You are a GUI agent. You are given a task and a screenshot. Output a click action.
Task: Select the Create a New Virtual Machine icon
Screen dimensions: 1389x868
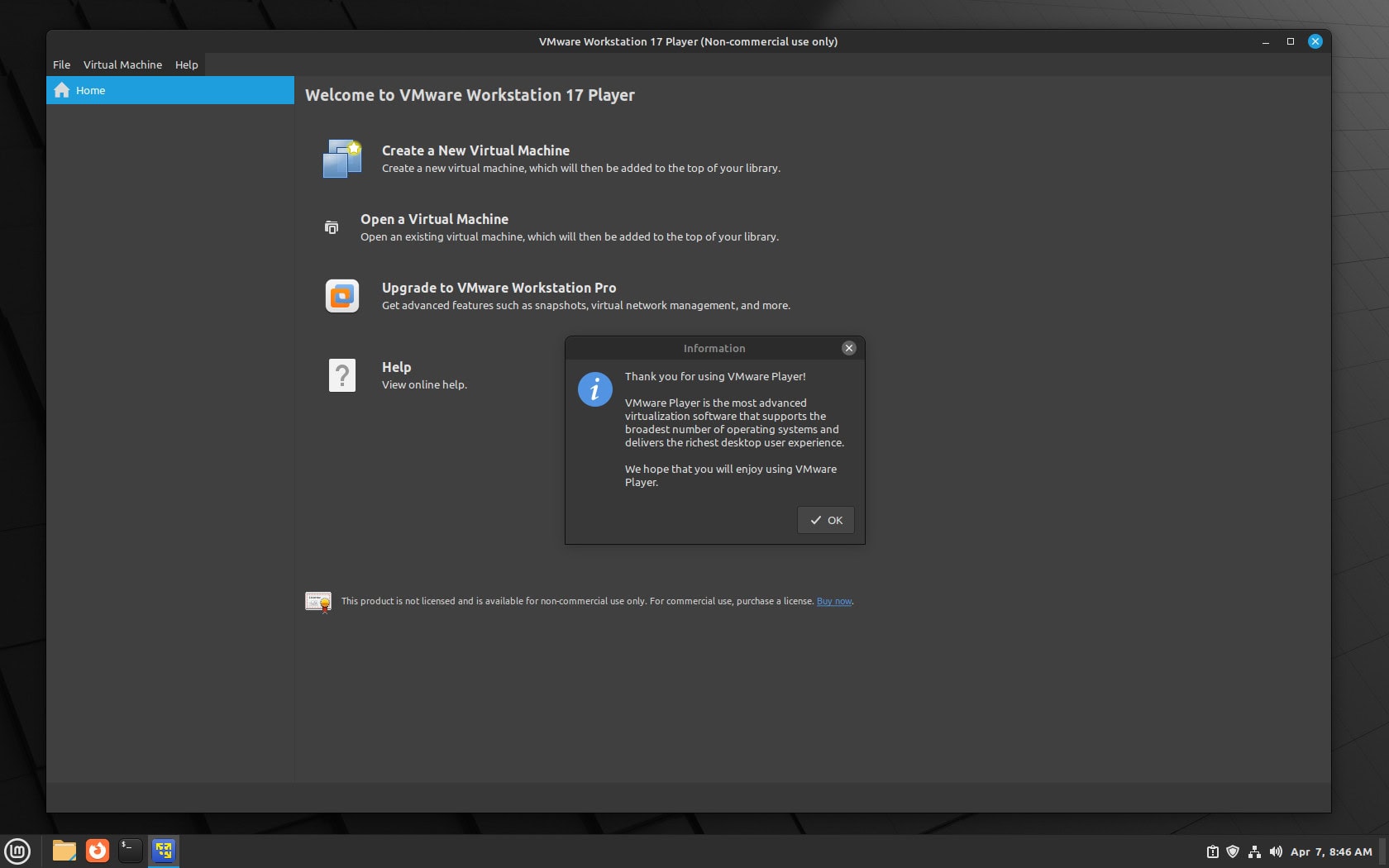[341, 159]
